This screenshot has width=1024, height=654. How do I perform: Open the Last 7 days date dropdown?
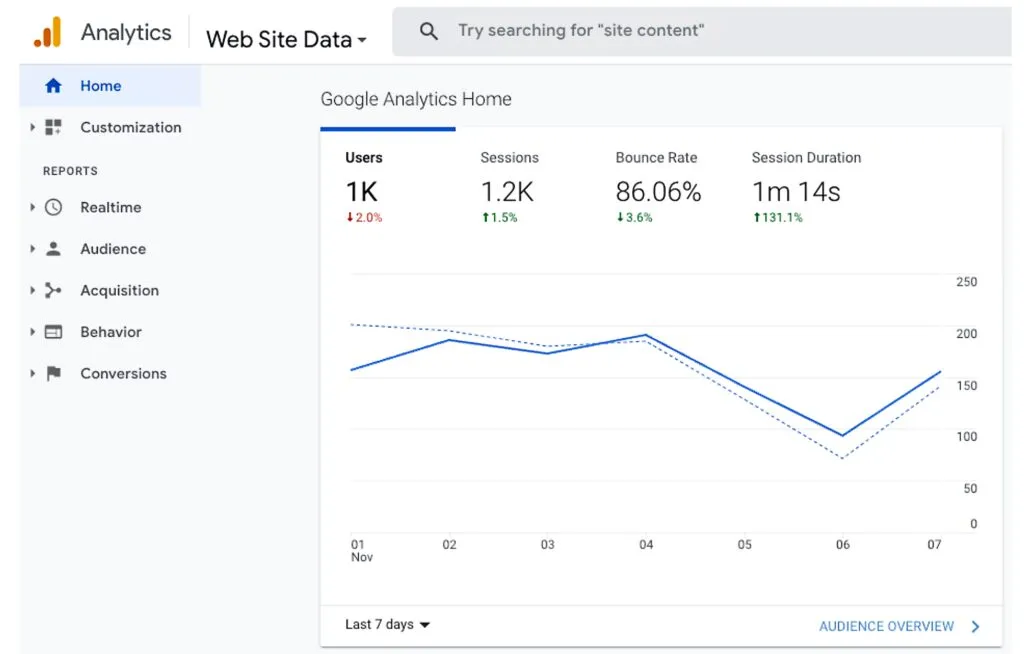[387, 625]
